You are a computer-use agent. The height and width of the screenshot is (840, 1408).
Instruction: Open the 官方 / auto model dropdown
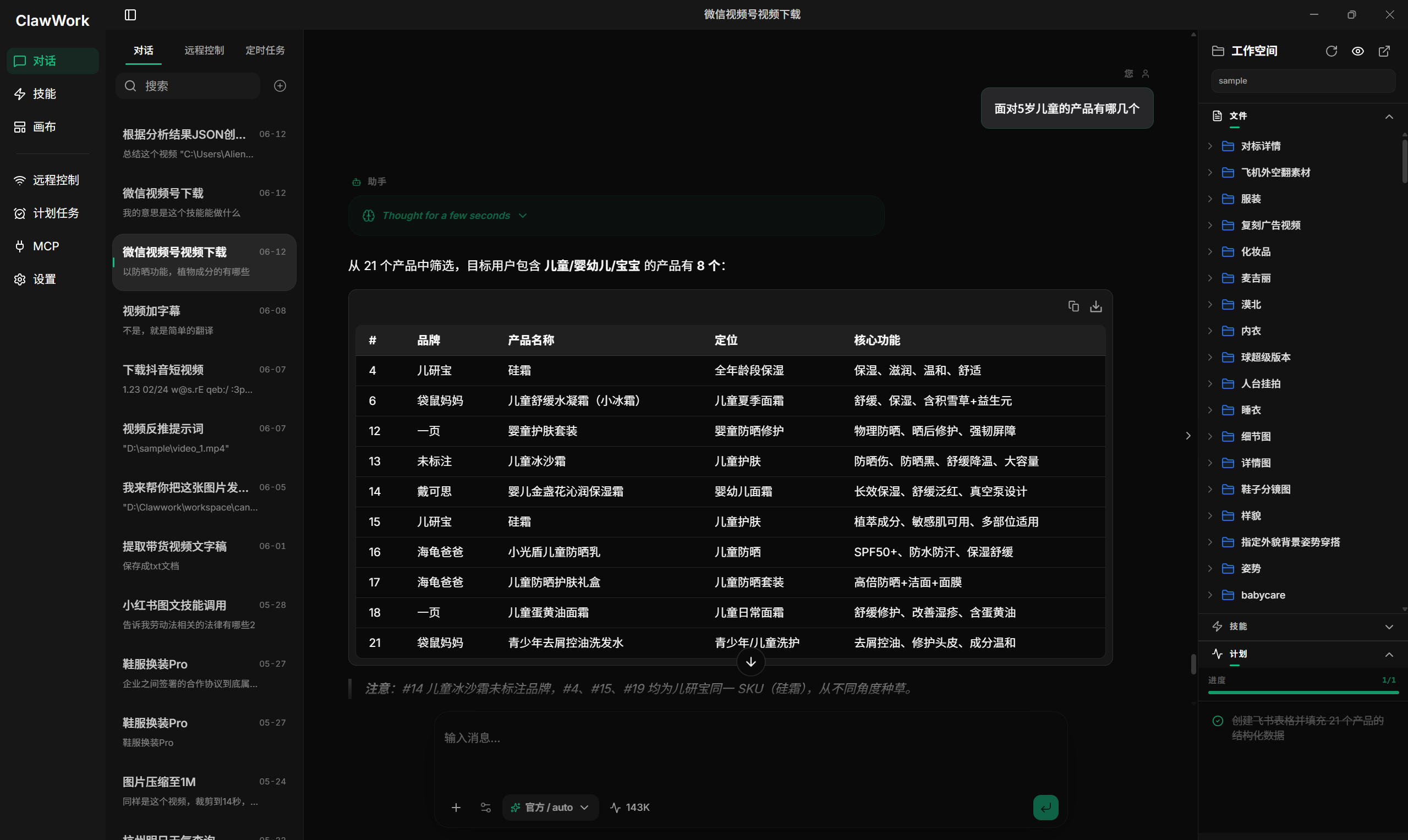pyautogui.click(x=550, y=807)
